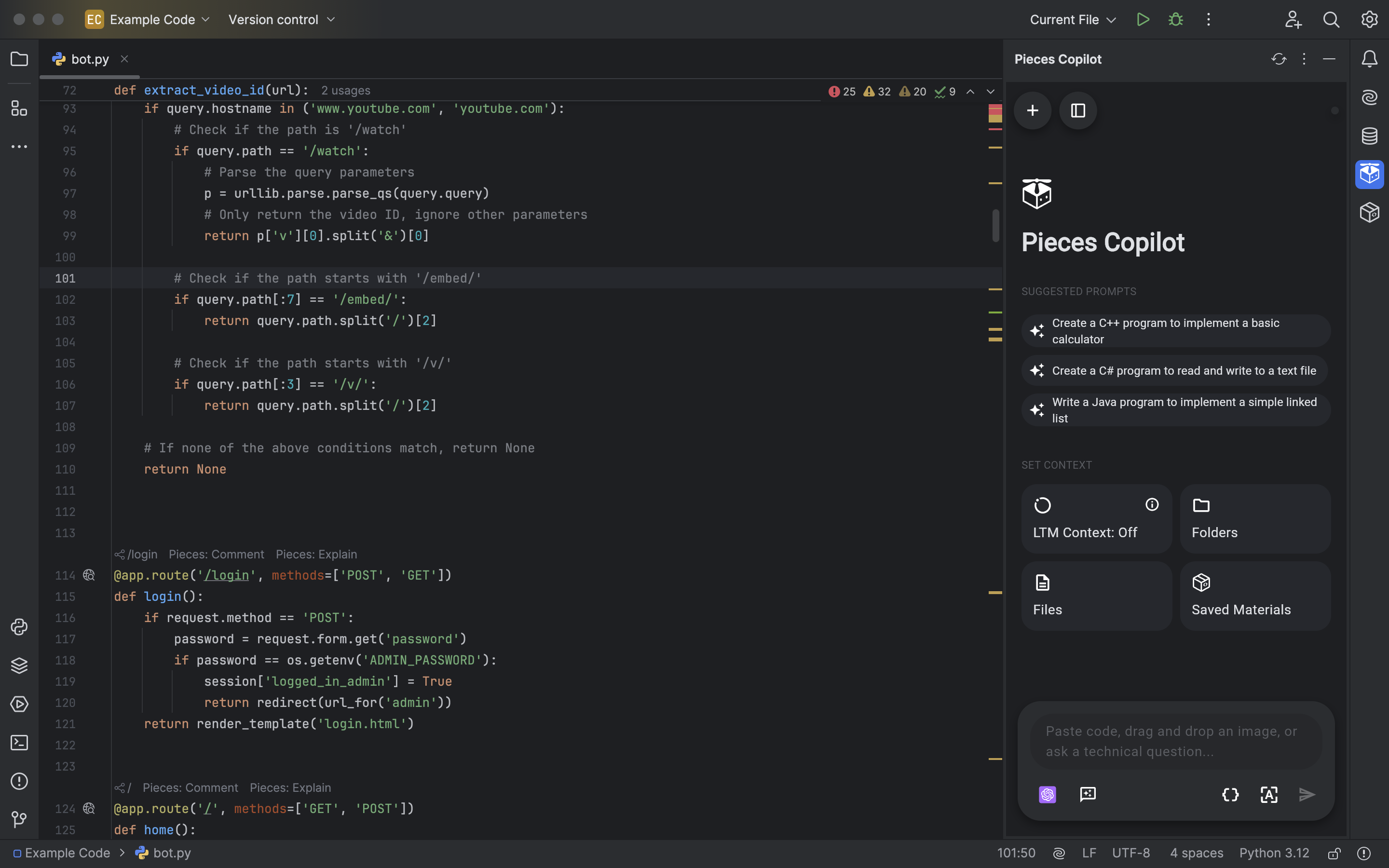Open the Structure tool window icon
Screen dimensions: 1389x868
point(19,108)
